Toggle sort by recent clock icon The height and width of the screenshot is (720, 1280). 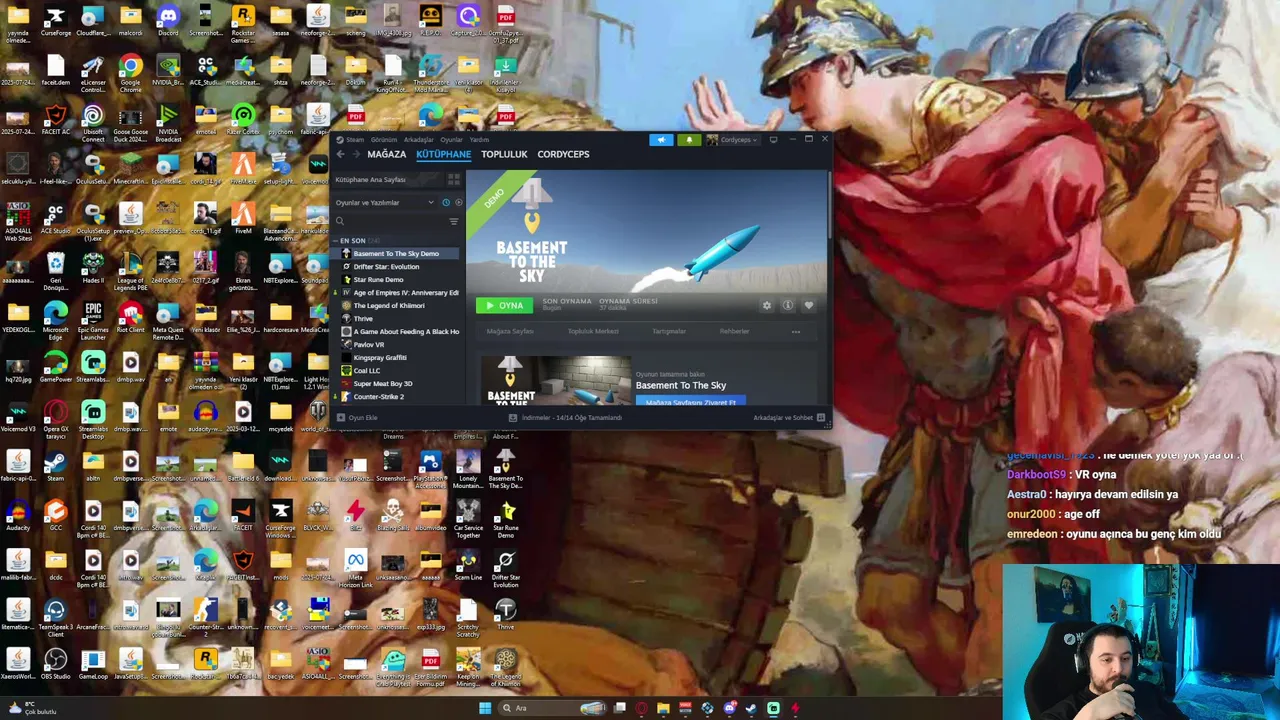[x=446, y=203]
